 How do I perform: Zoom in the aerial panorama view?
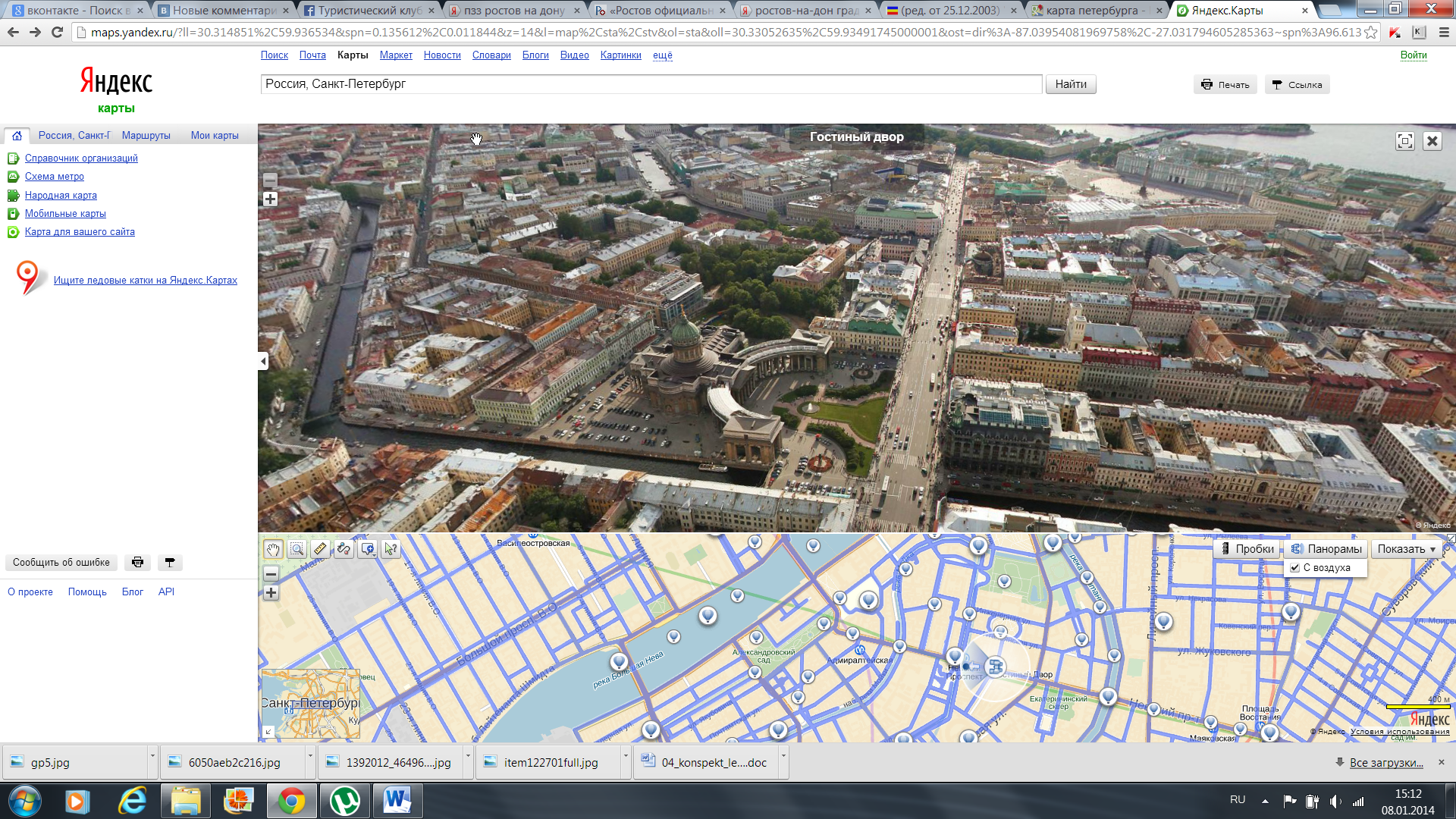pos(270,199)
